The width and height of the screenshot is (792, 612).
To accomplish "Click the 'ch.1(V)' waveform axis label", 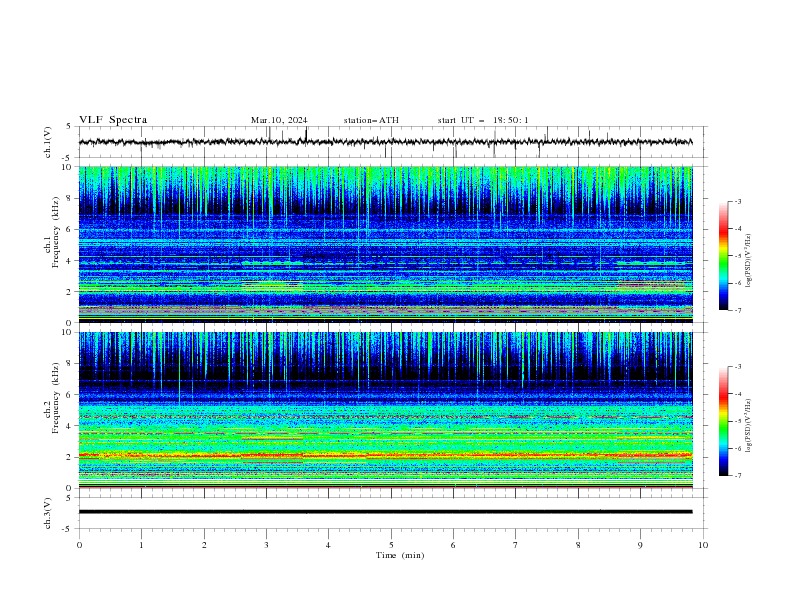I will (x=48, y=142).
